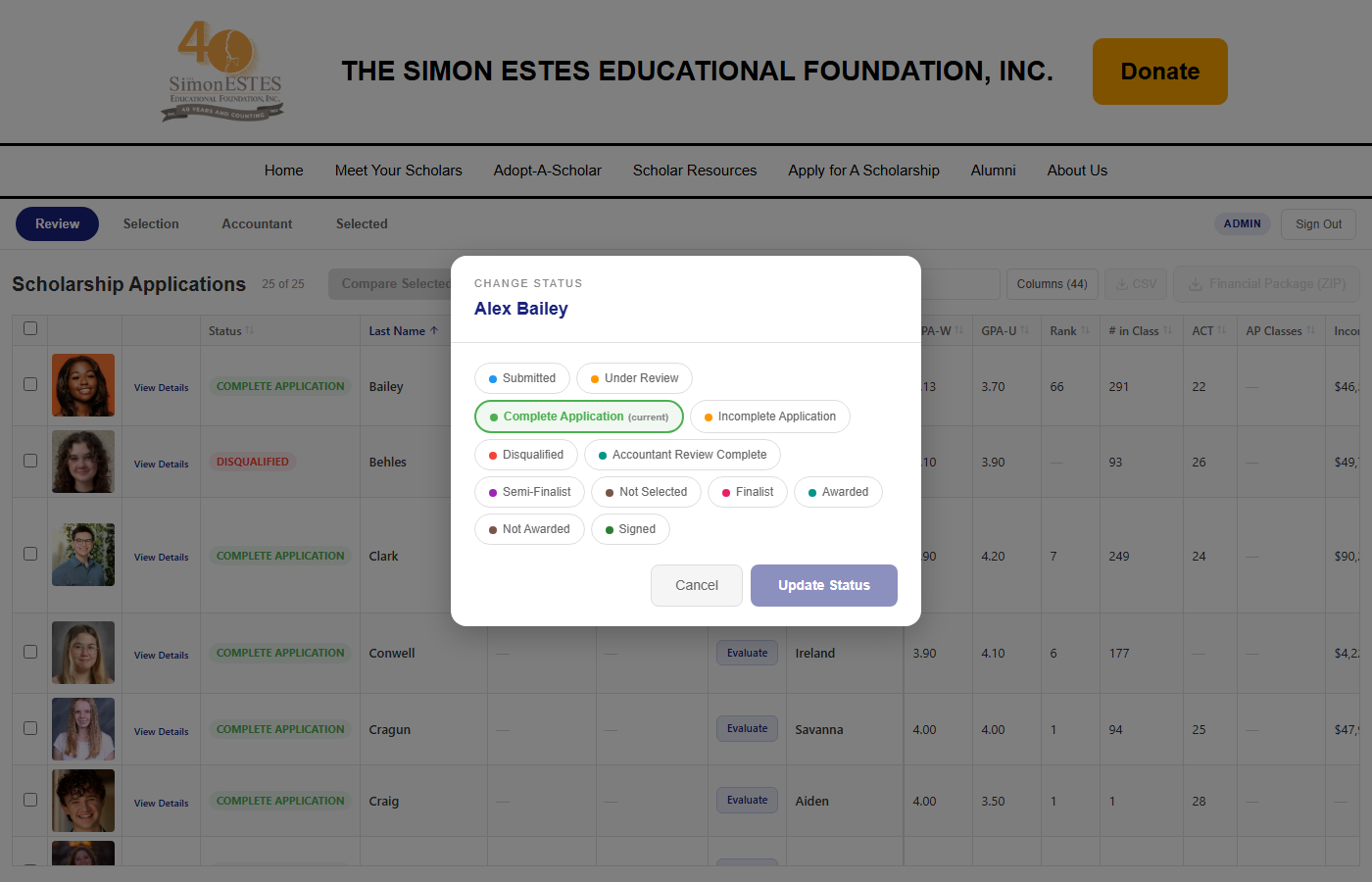Screen dimensions: 1372x882
Task: Open the Scholar Resources menu item
Action: (x=694, y=170)
